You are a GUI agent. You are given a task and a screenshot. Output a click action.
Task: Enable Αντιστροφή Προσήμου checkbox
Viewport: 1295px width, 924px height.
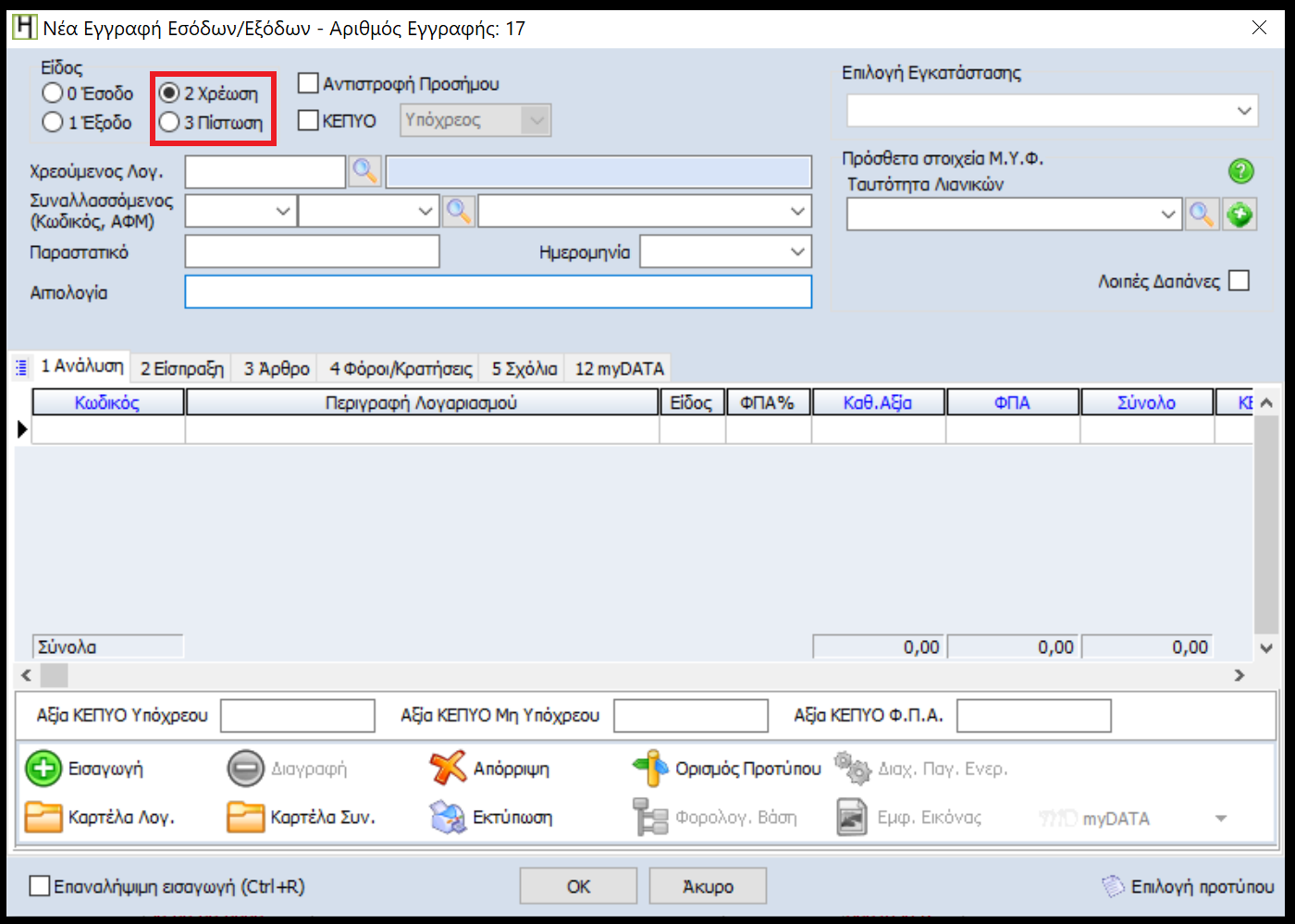[x=308, y=83]
